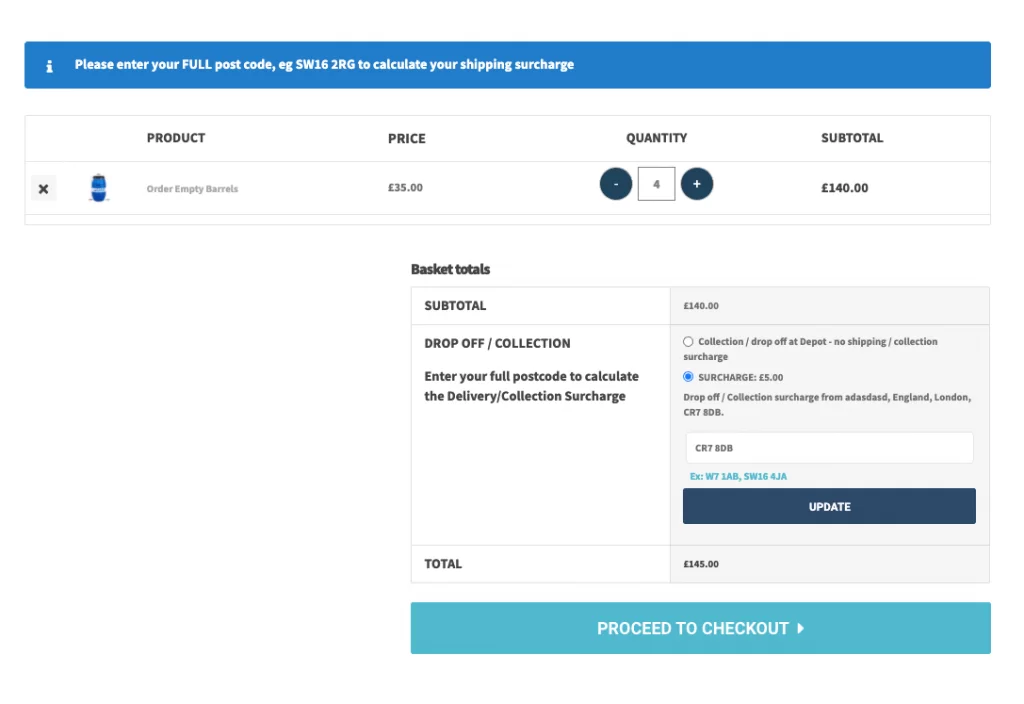Click the blue barrel product thumbnail
The height and width of the screenshot is (704, 1024).
(x=98, y=188)
